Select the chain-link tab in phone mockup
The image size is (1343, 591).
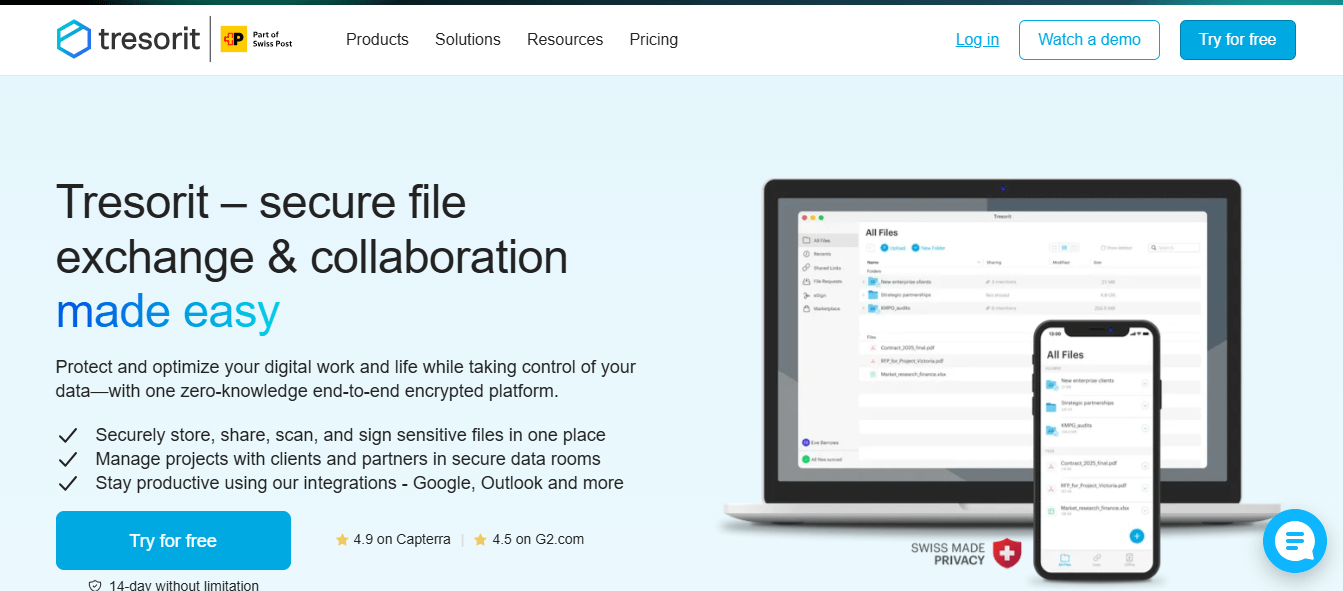point(1097,560)
